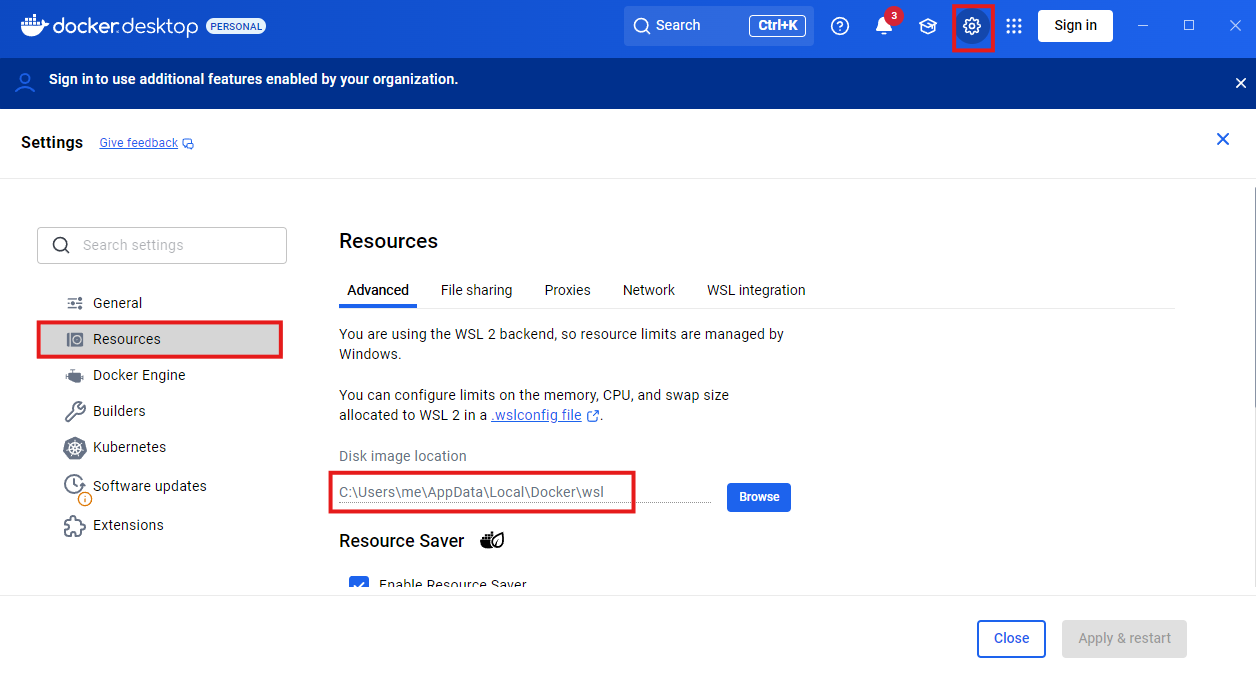The image size is (1256, 679).
Task: Click the PERSONAL plan badge
Action: (236, 26)
